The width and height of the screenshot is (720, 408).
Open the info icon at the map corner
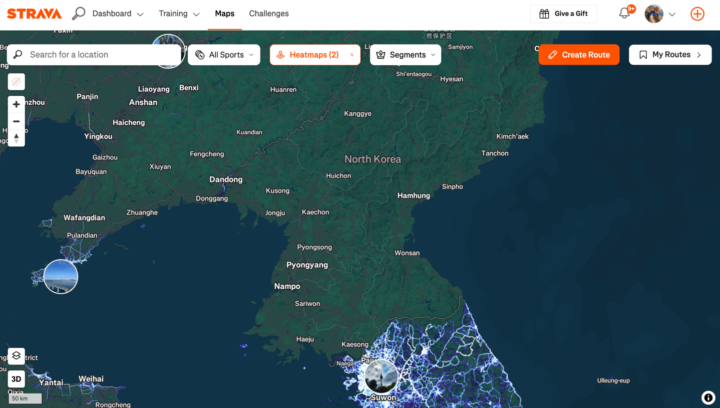coord(708,397)
